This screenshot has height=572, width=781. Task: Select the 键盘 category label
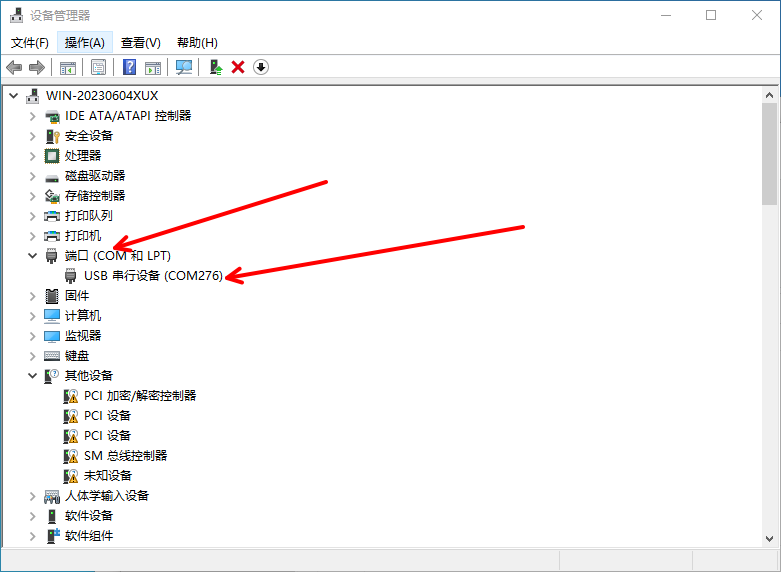pyautogui.click(x=77, y=355)
